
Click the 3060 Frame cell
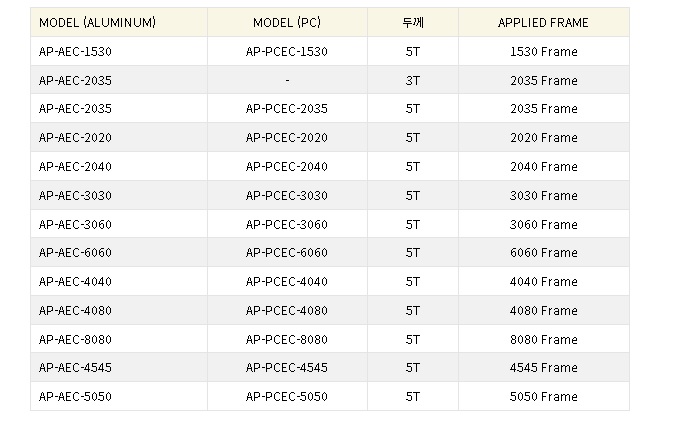coord(543,225)
